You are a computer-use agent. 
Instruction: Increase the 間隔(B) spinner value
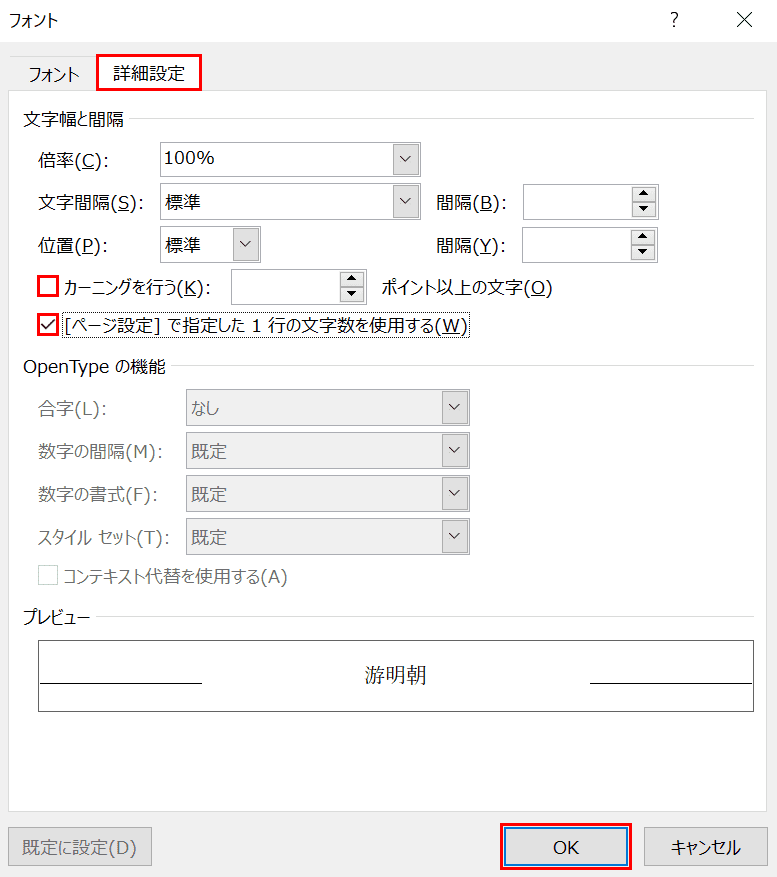tap(643, 194)
